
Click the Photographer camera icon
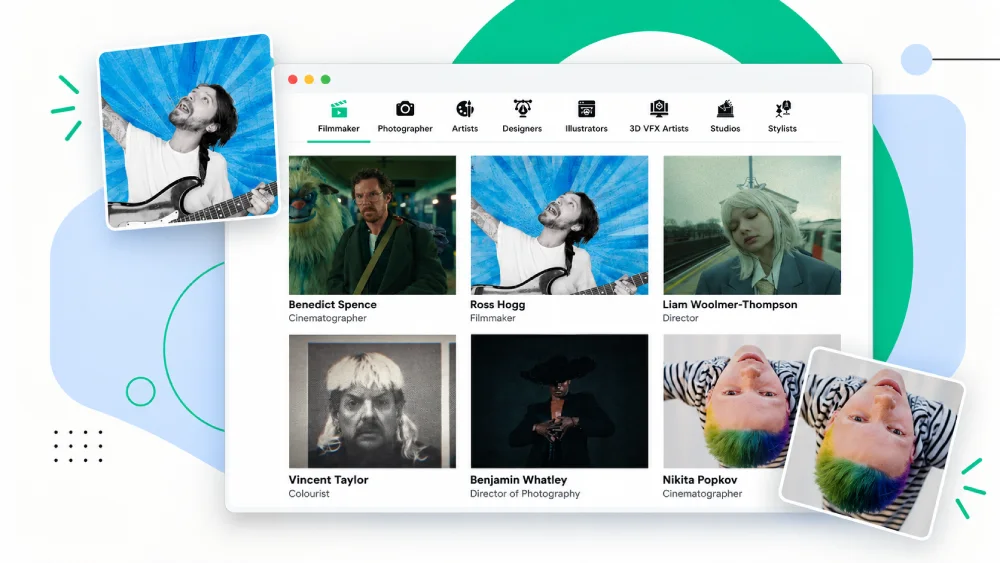point(405,109)
